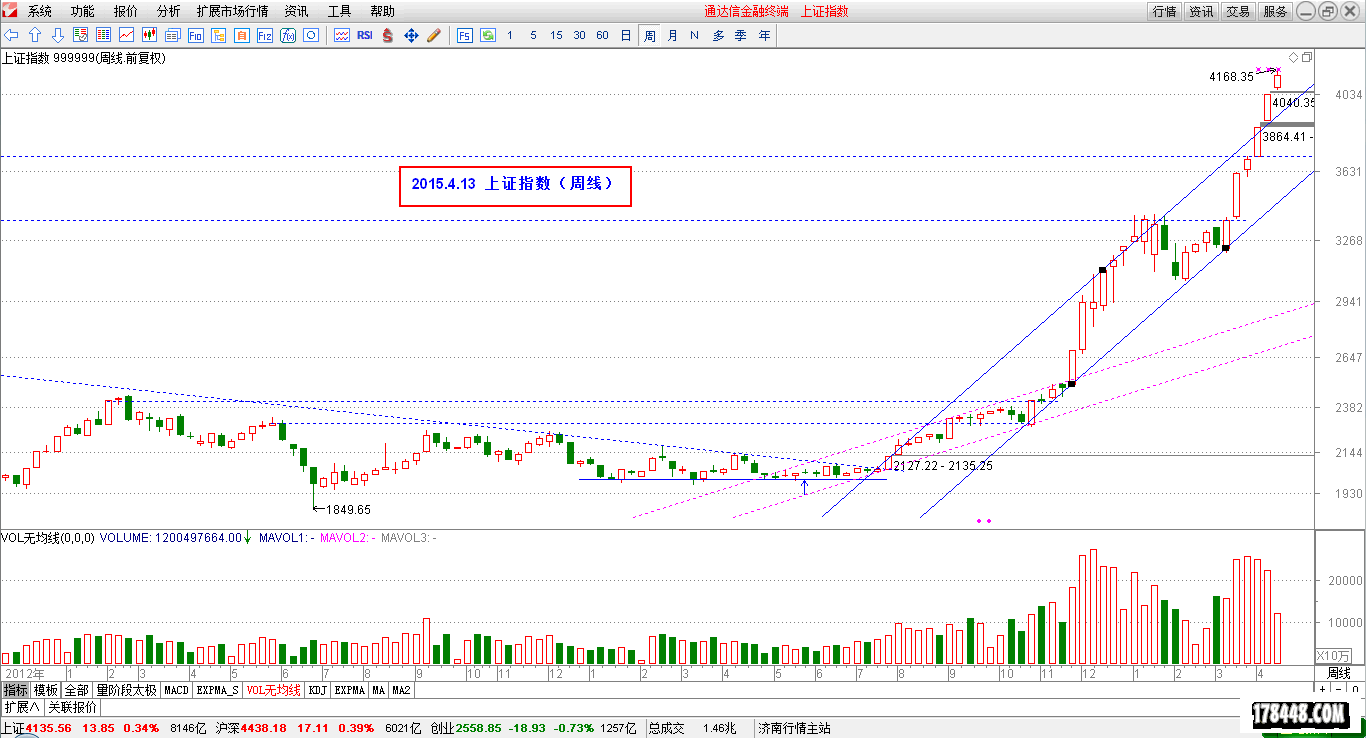1366x738 pixels.
Task: Click the down arrow toolbar icon
Action: [58, 35]
